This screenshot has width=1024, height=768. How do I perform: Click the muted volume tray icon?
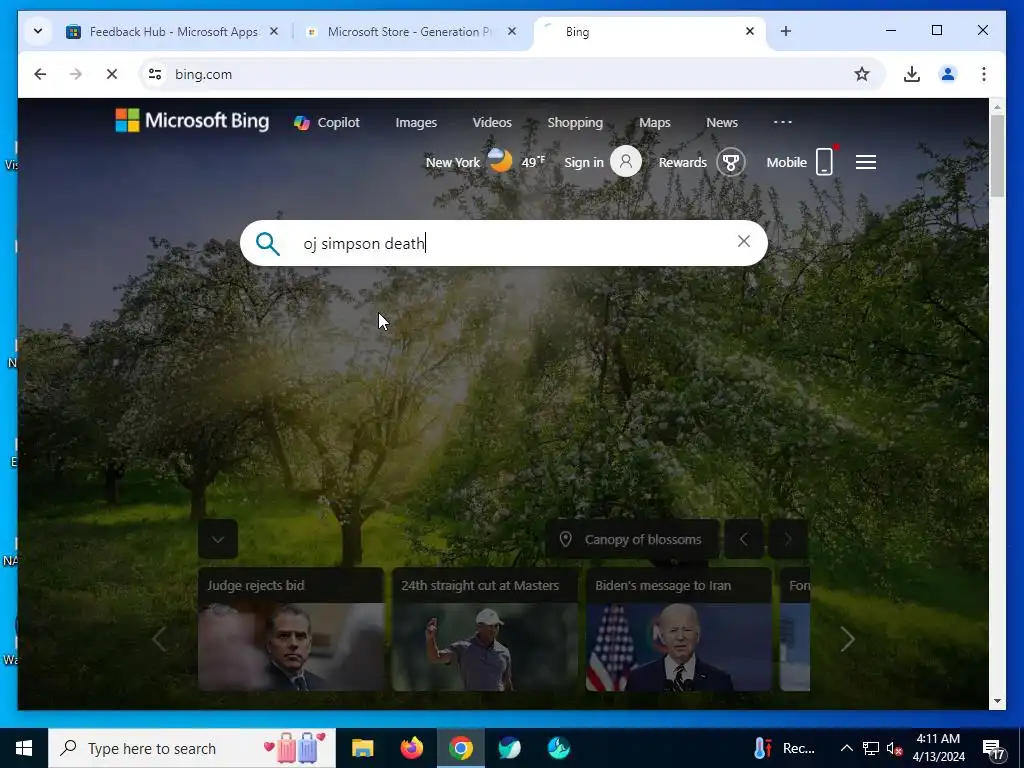895,748
